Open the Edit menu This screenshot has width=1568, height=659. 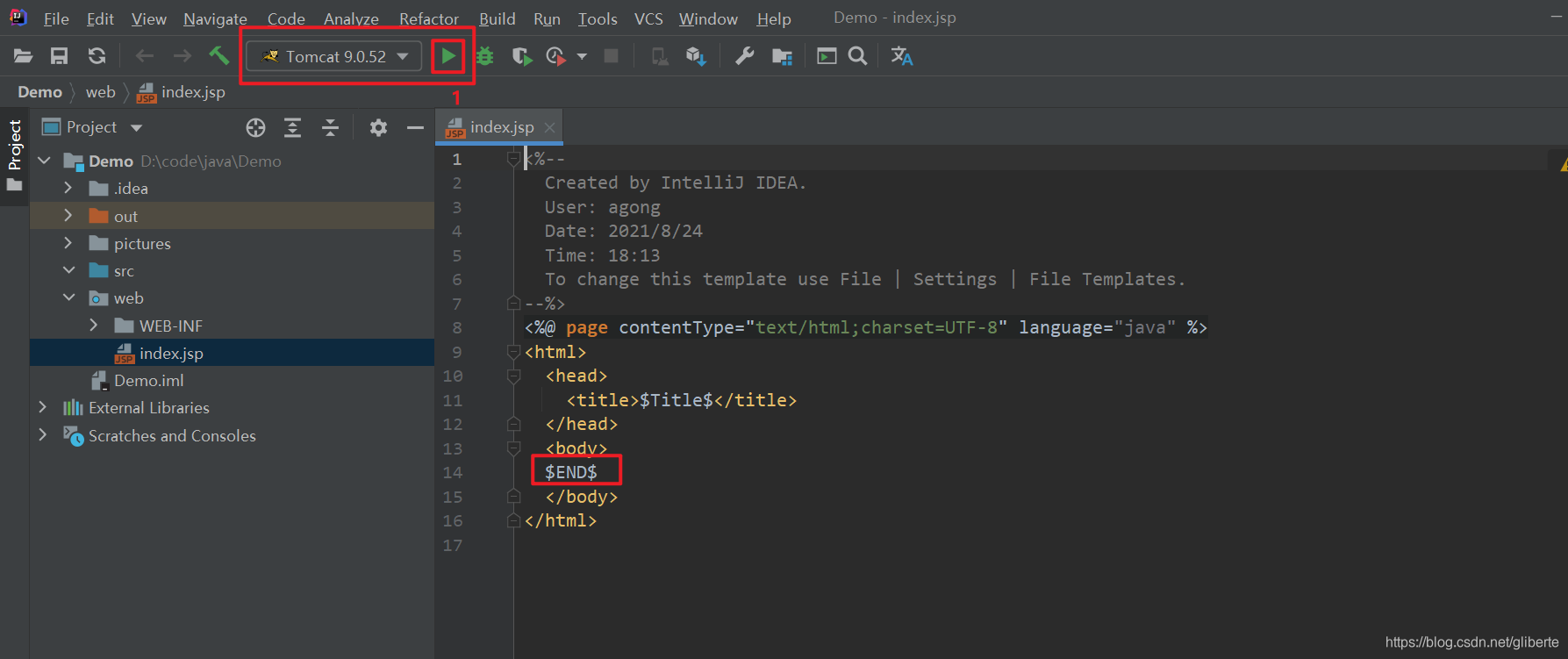point(100,18)
